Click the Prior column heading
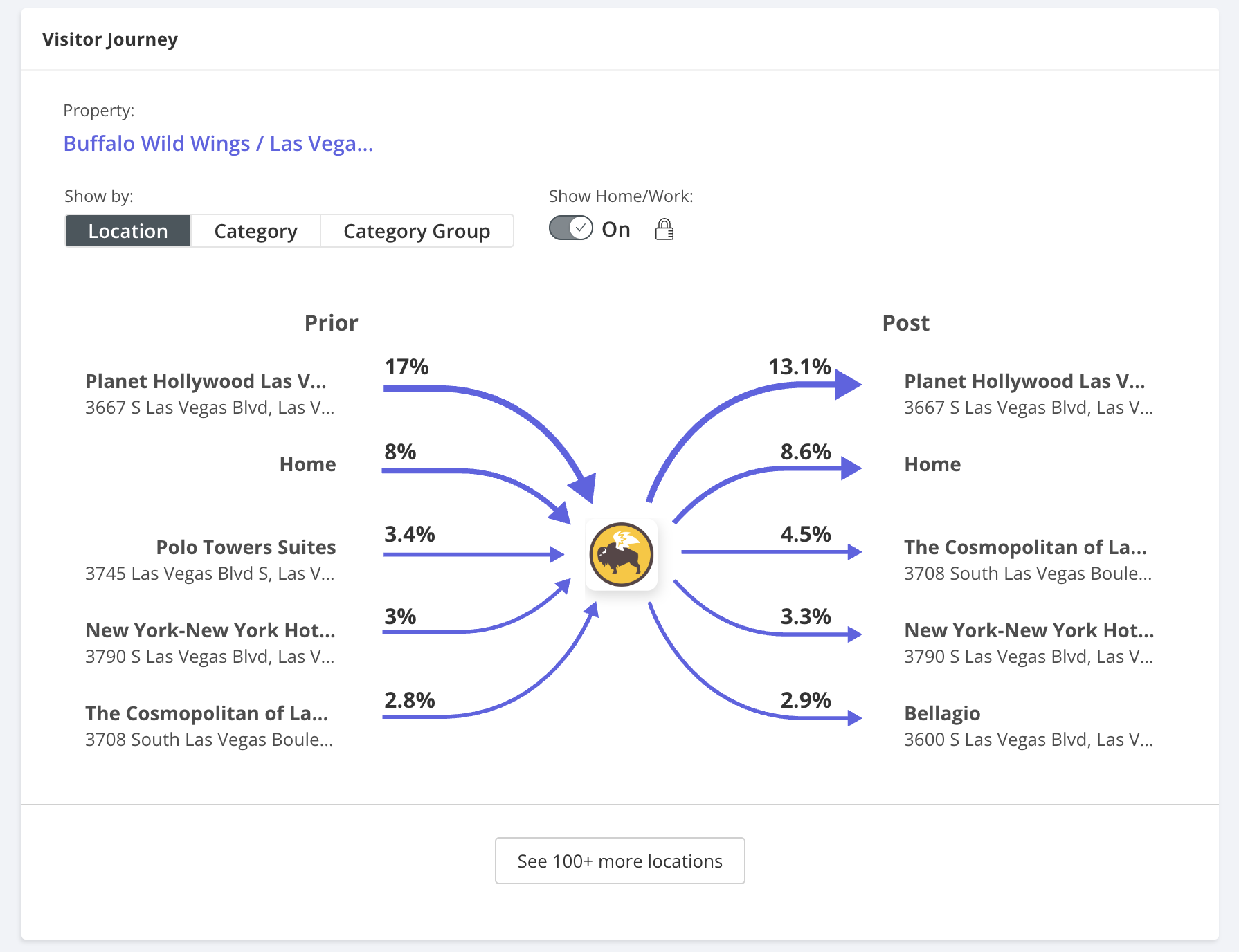The height and width of the screenshot is (952, 1239). 331,323
